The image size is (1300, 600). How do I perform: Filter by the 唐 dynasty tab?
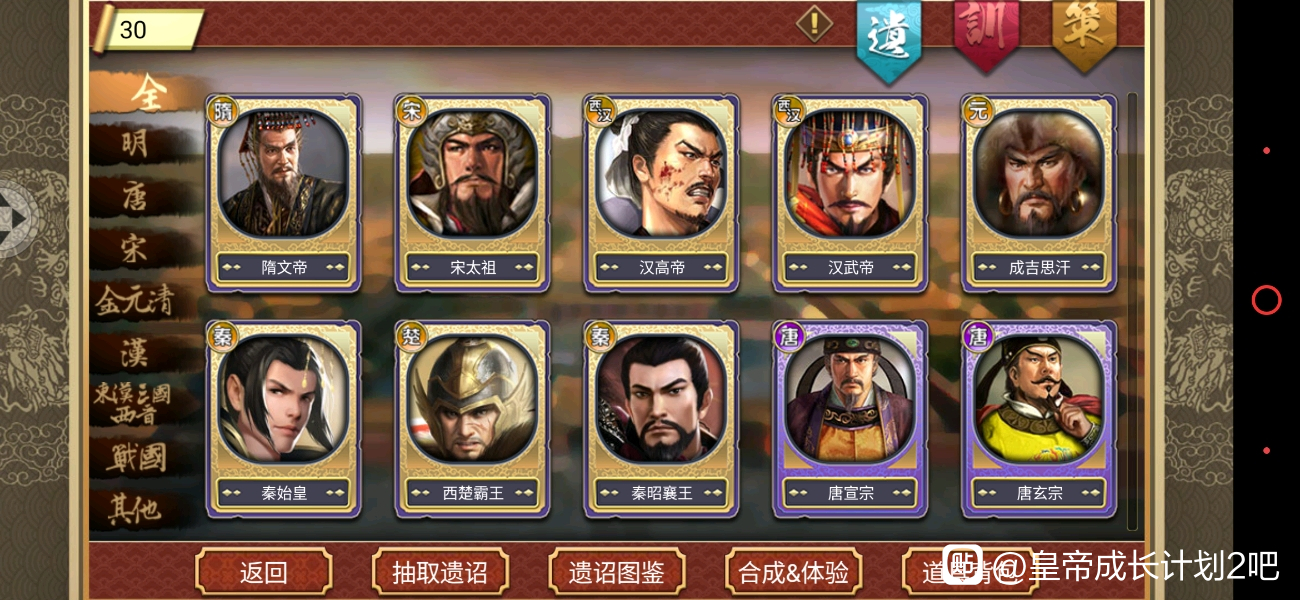[x=136, y=197]
